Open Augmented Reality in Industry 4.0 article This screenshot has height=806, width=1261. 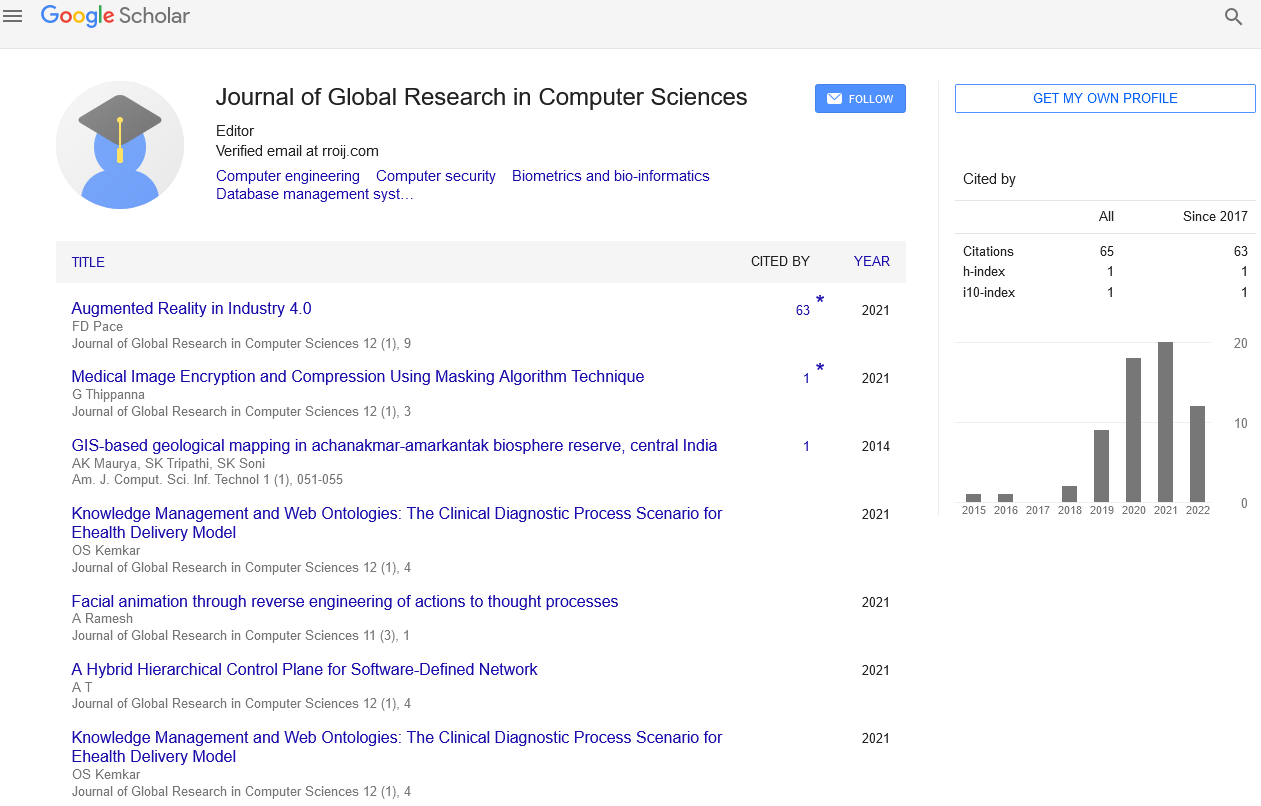[191, 309]
